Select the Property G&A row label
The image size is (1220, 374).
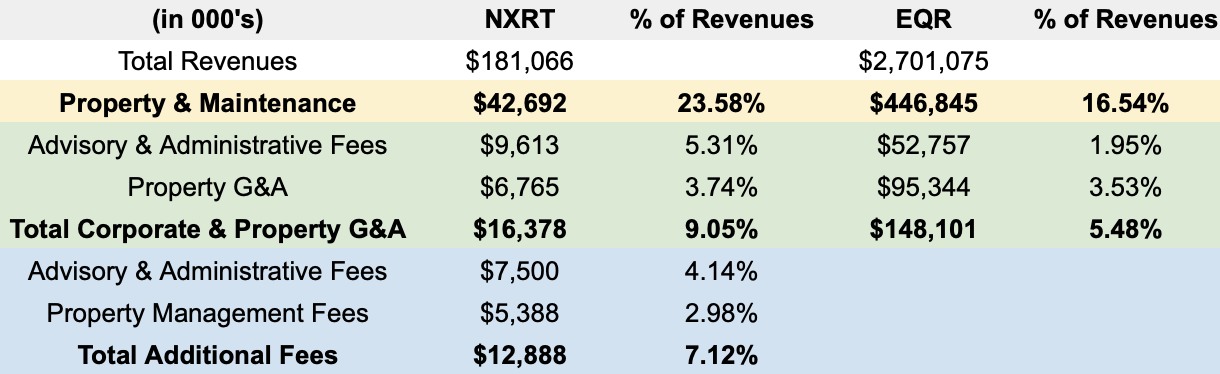pos(207,187)
